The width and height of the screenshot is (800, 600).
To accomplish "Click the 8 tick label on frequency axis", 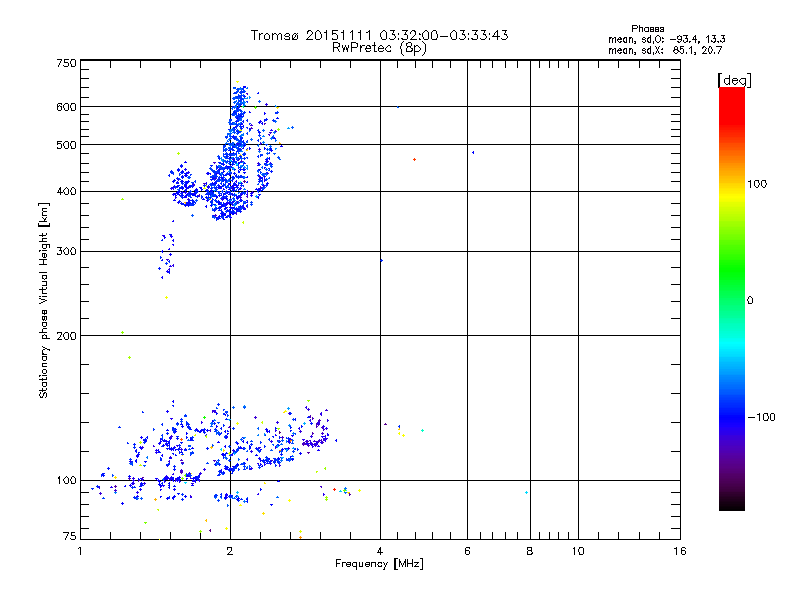I will click(x=530, y=551).
